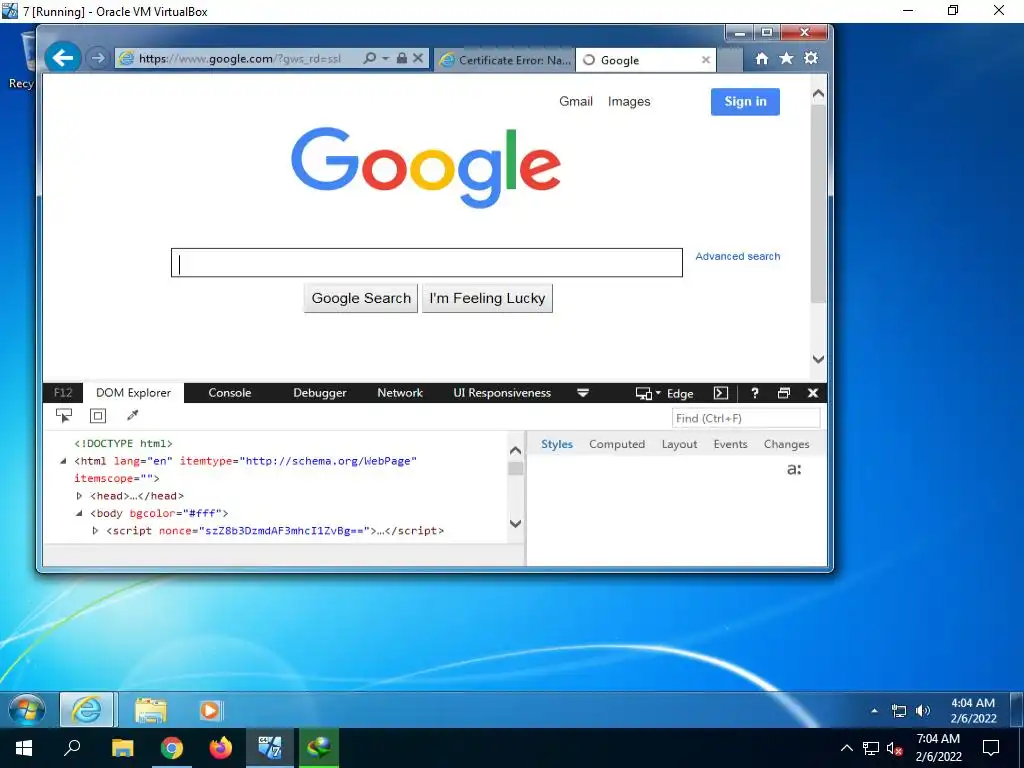Close the Google tab
Screen dimensions: 1024x768
pyautogui.click(x=706, y=60)
